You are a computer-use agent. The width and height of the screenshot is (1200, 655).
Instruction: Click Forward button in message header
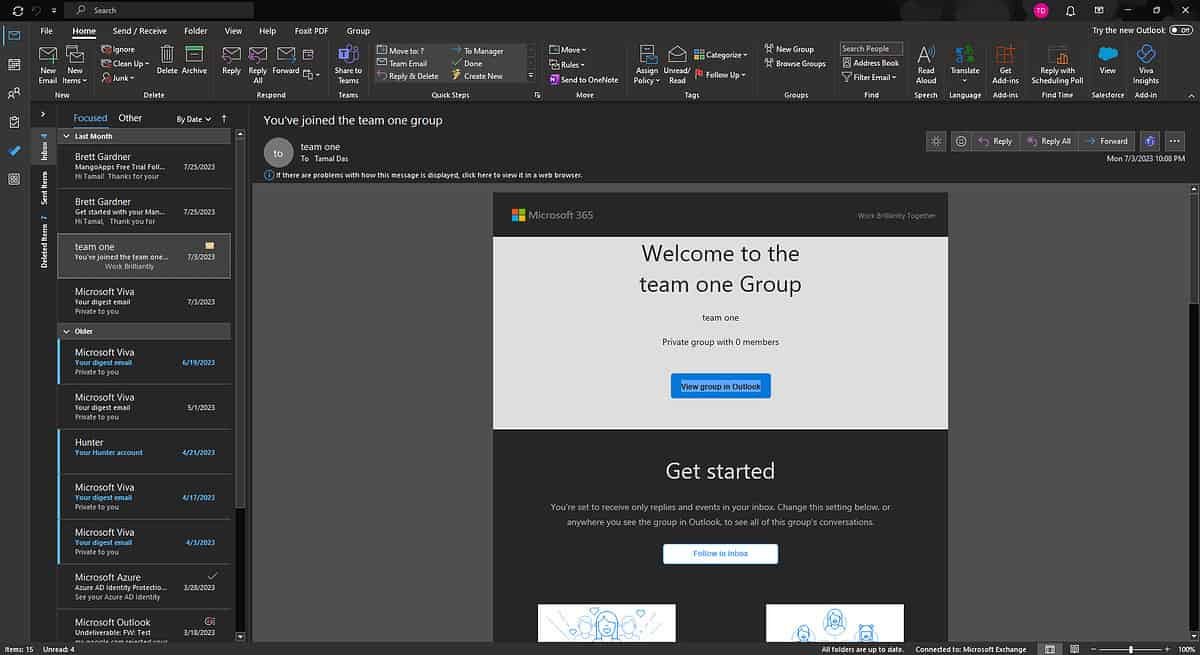tap(1107, 141)
